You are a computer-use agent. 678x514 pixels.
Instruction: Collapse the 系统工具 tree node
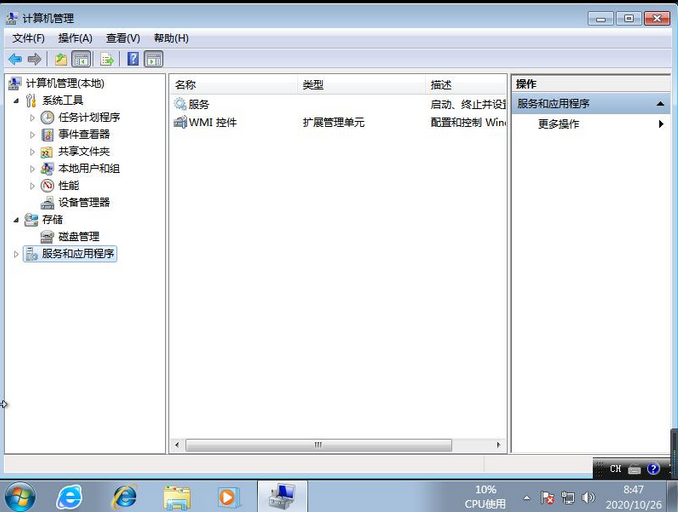16,101
